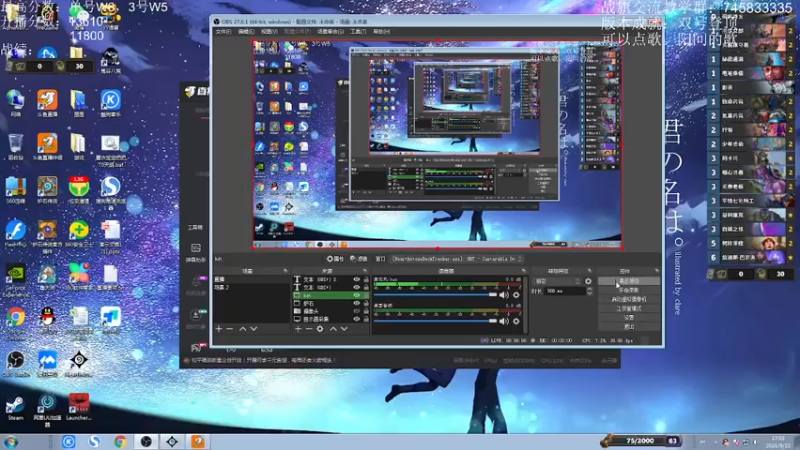
Task: Open Flash desktop shortcut icon
Action: (15, 234)
